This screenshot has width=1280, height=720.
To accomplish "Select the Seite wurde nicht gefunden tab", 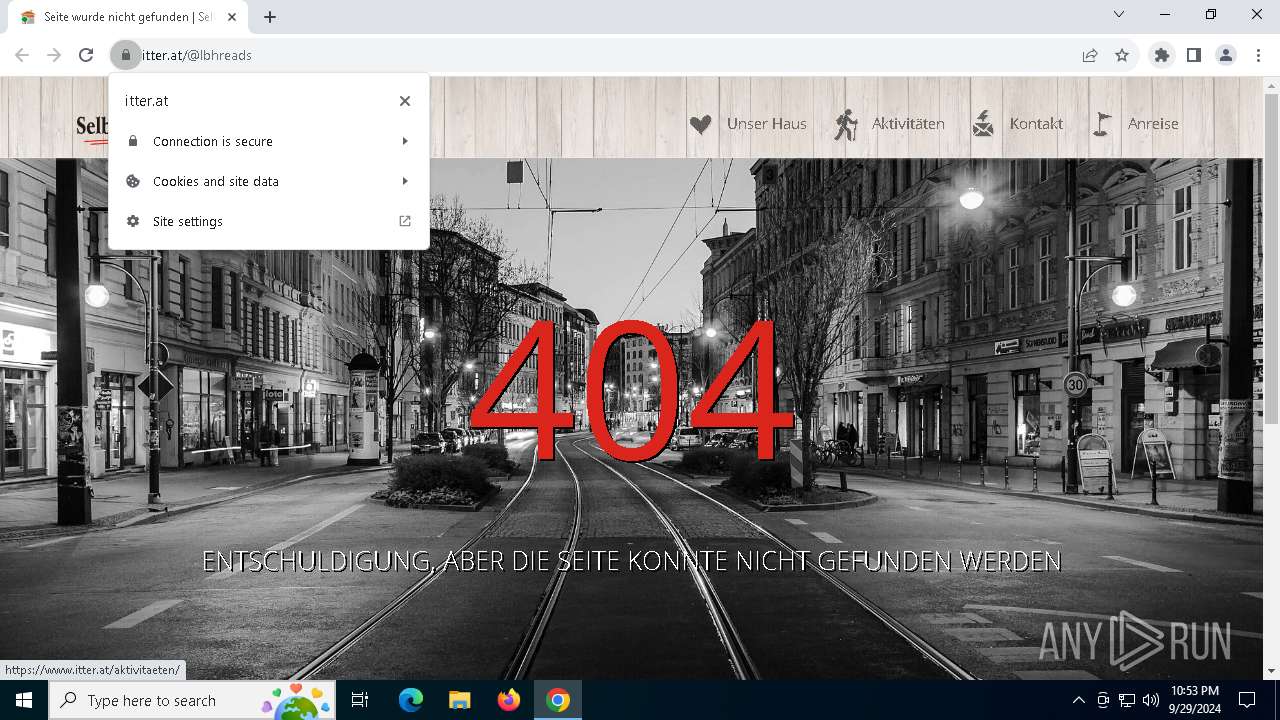I will pos(128,17).
